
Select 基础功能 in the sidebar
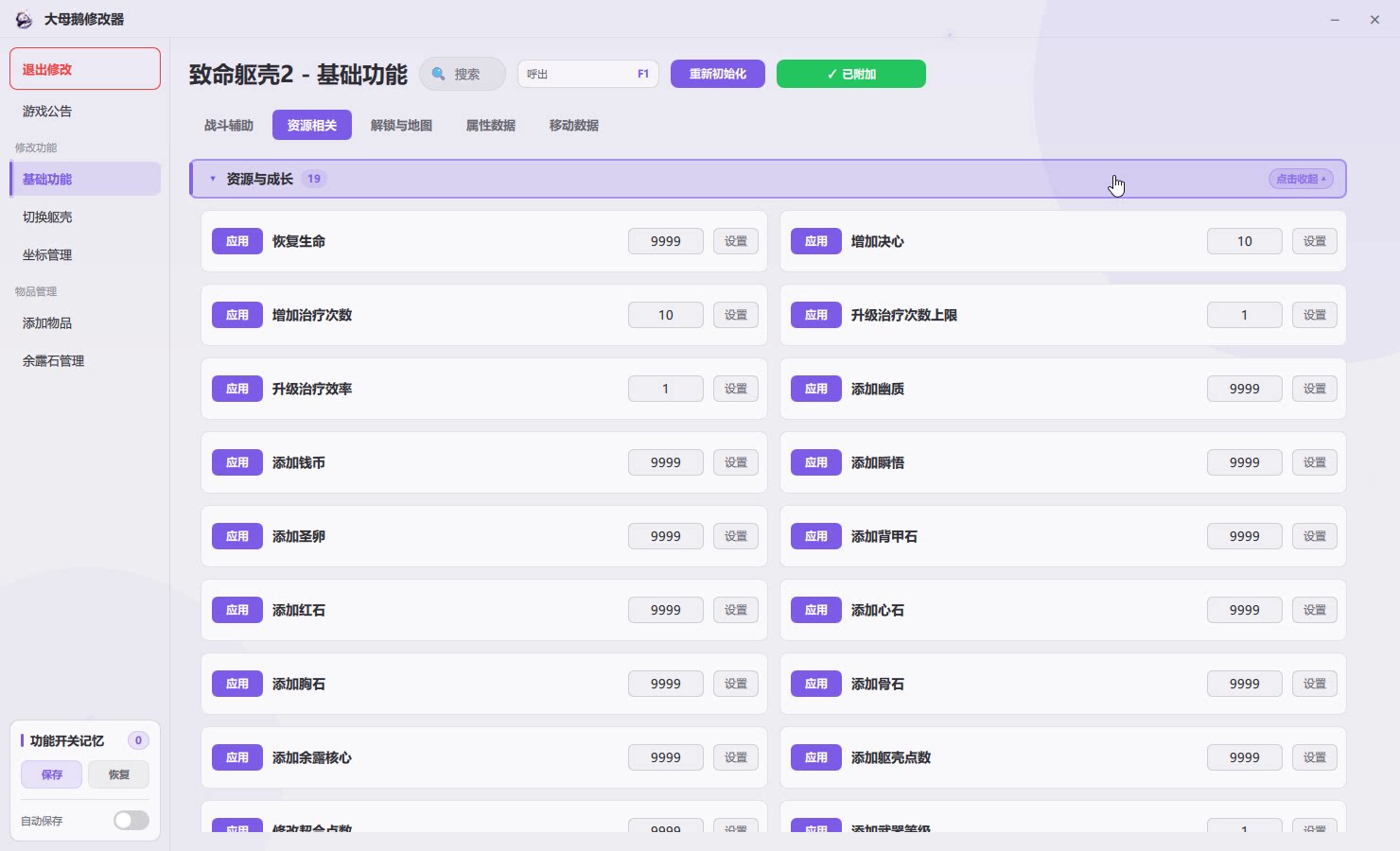pos(85,179)
